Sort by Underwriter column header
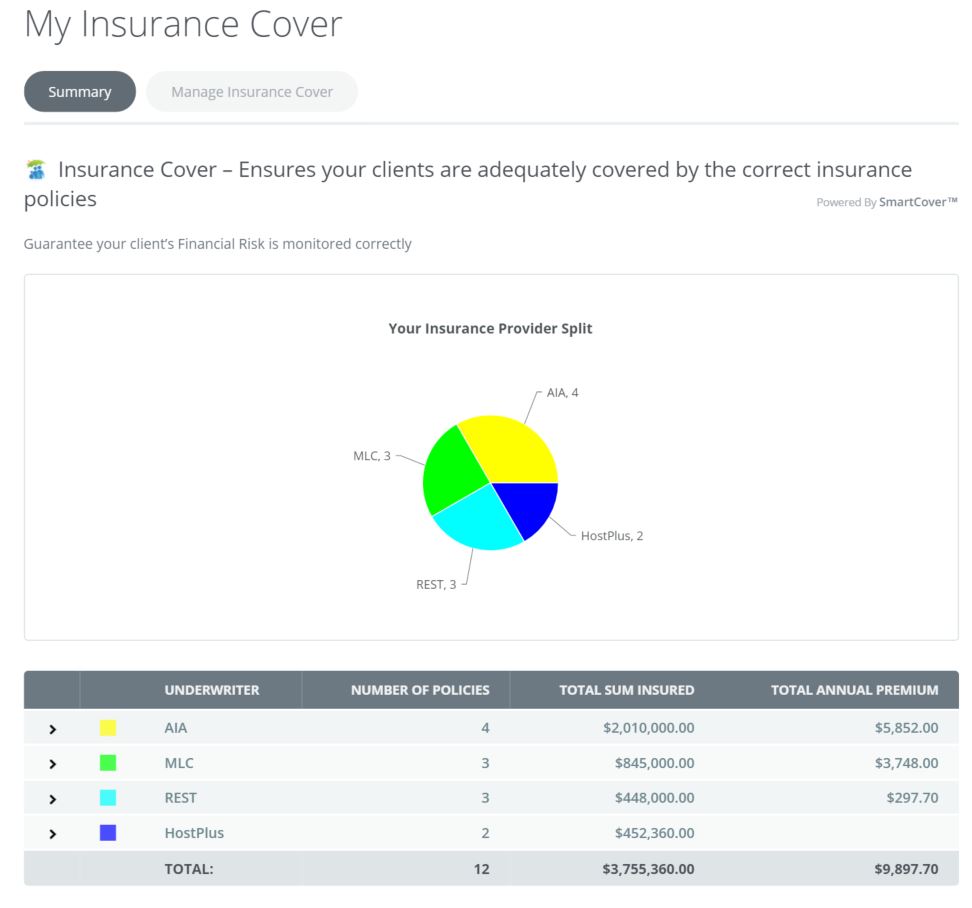Screen dimensions: 972x908 211,690
